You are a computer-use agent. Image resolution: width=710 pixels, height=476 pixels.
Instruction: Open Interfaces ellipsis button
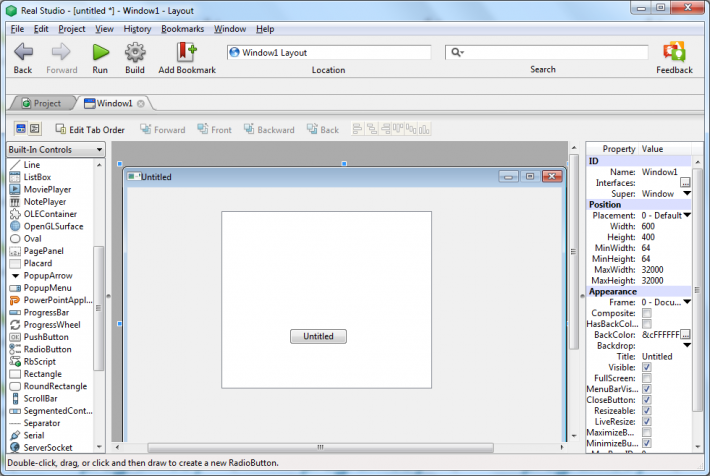click(685, 183)
